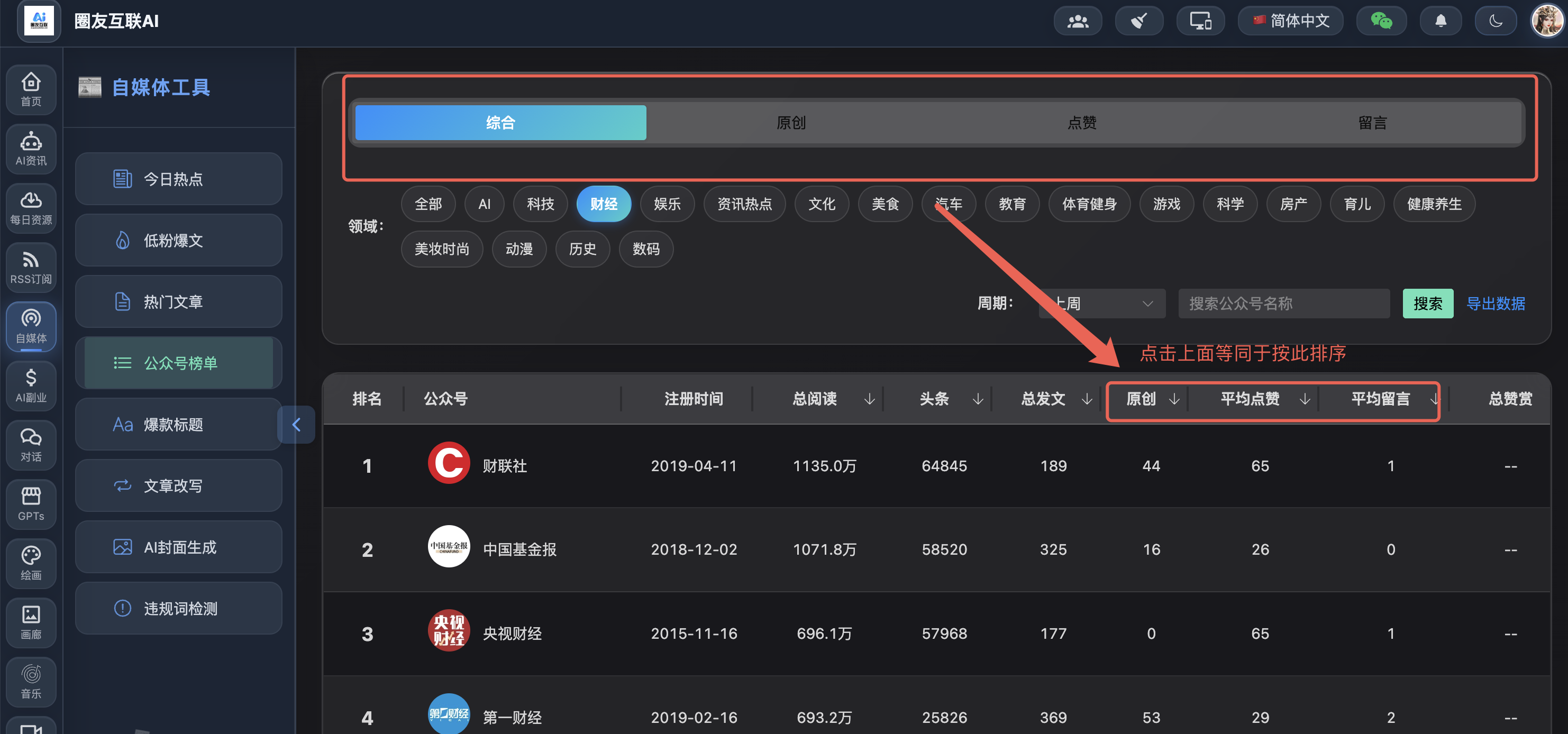1568x734 pixels.
Task: Sort by 平均留言 column arrow
Action: (1435, 399)
